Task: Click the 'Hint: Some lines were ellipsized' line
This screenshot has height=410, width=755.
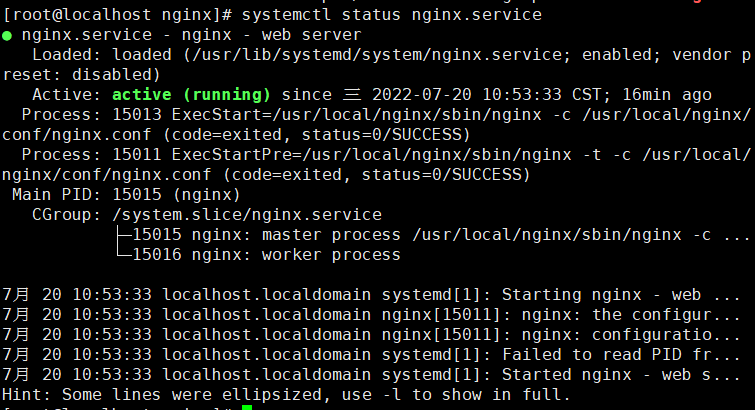Action: coord(286,395)
